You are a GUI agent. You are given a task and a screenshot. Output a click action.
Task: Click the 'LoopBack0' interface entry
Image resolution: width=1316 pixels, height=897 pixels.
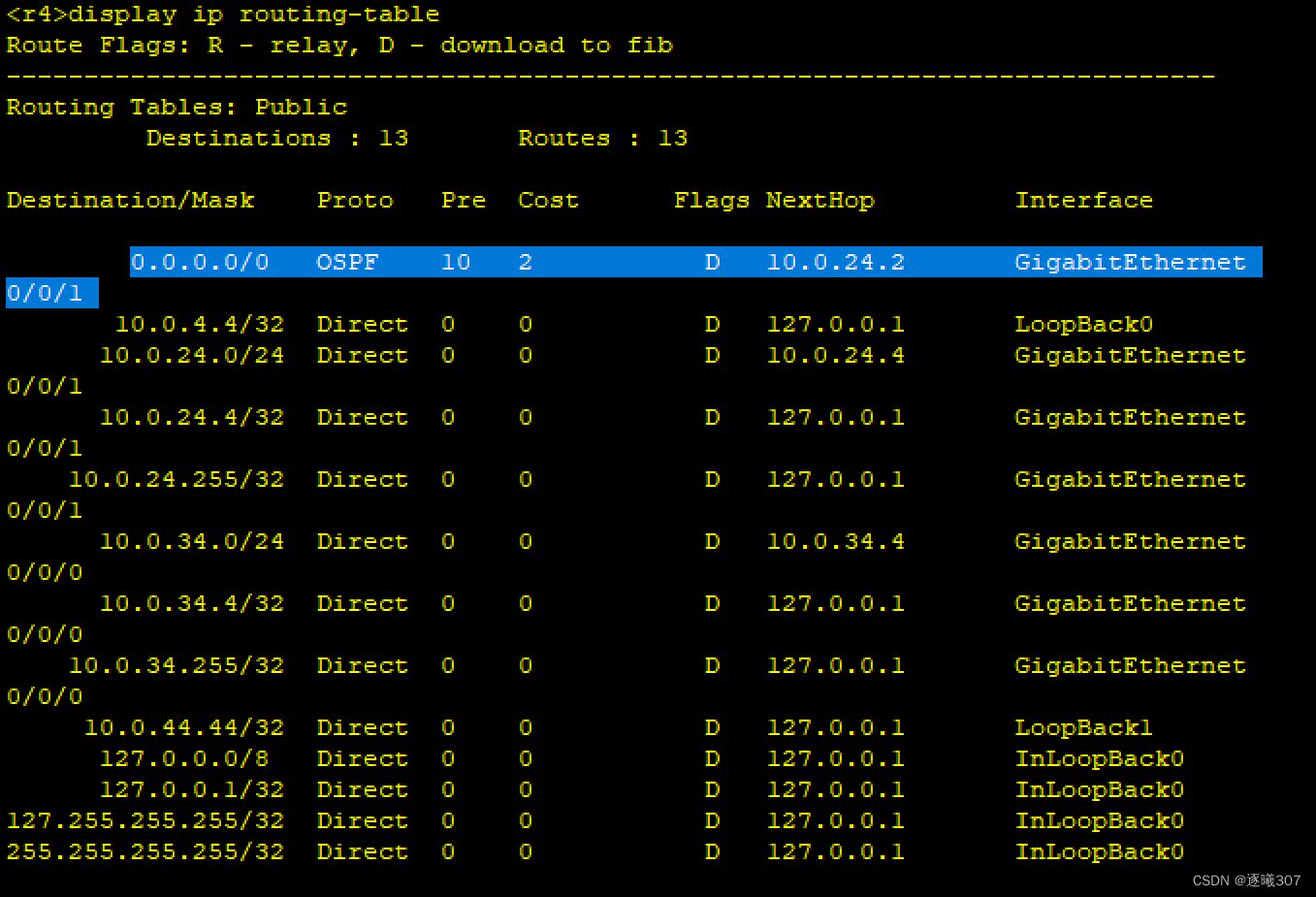1084,325
